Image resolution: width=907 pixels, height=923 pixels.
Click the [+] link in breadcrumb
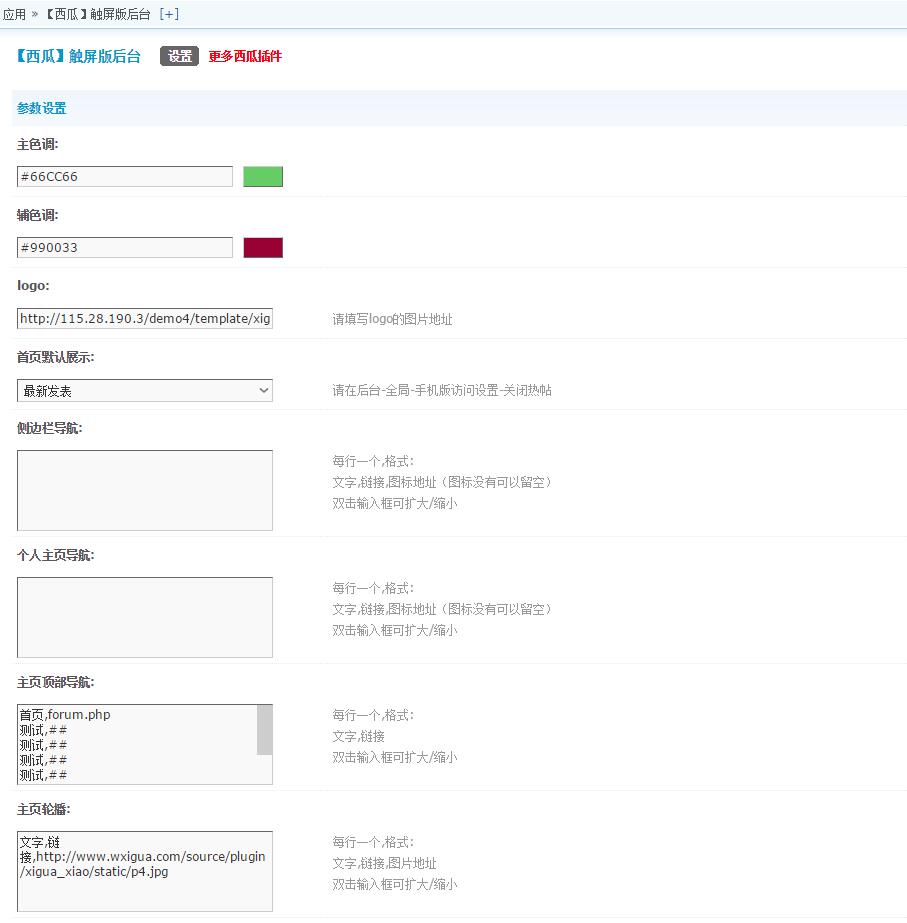169,14
